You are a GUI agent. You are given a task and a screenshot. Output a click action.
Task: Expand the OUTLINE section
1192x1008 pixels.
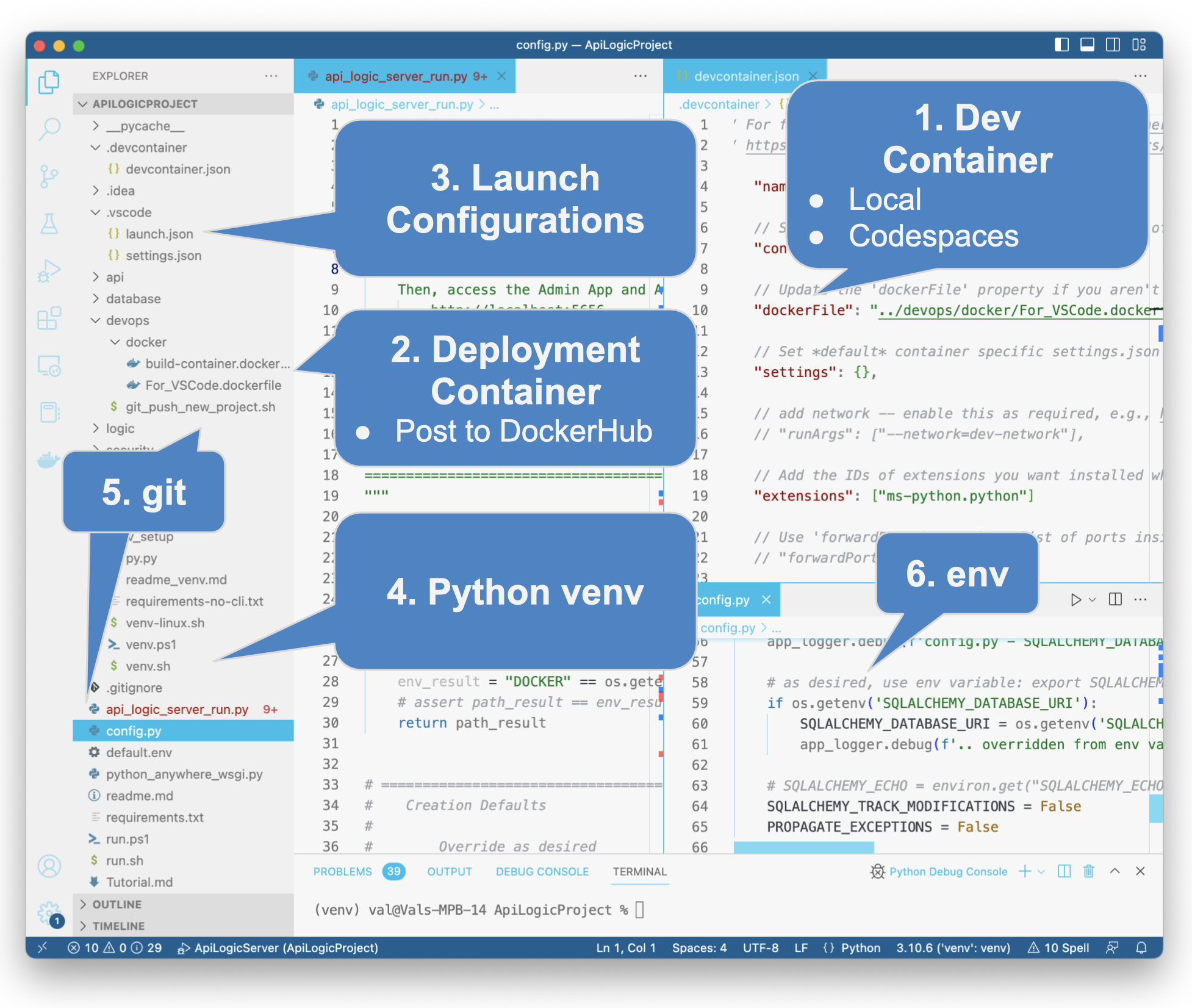coord(183,904)
